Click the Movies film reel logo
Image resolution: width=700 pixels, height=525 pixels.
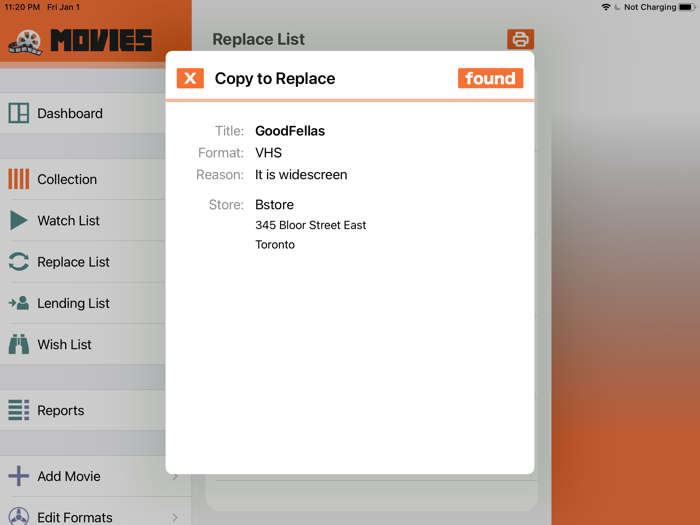(x=25, y=42)
